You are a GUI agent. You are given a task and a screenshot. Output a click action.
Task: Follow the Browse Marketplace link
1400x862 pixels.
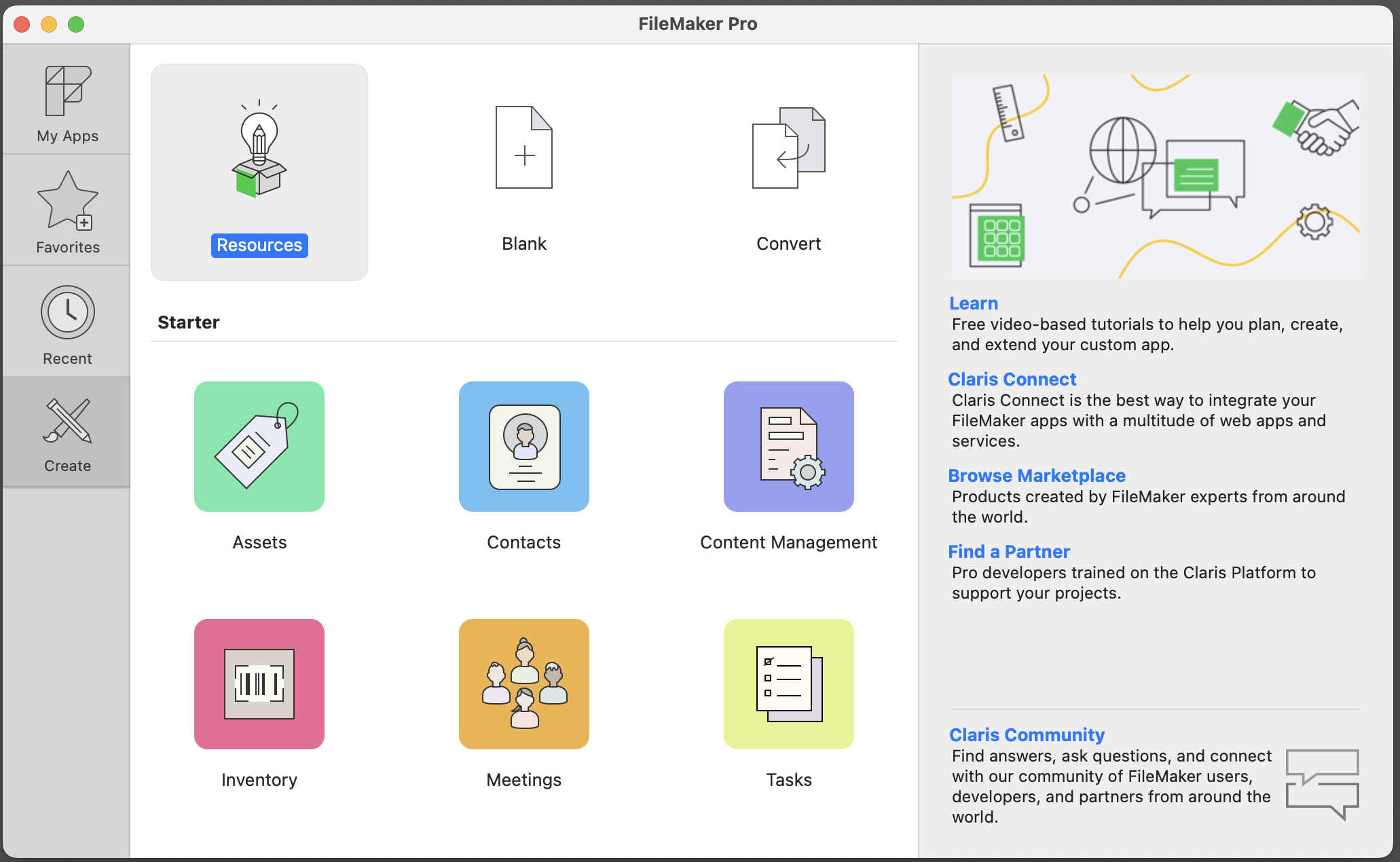click(x=1037, y=476)
